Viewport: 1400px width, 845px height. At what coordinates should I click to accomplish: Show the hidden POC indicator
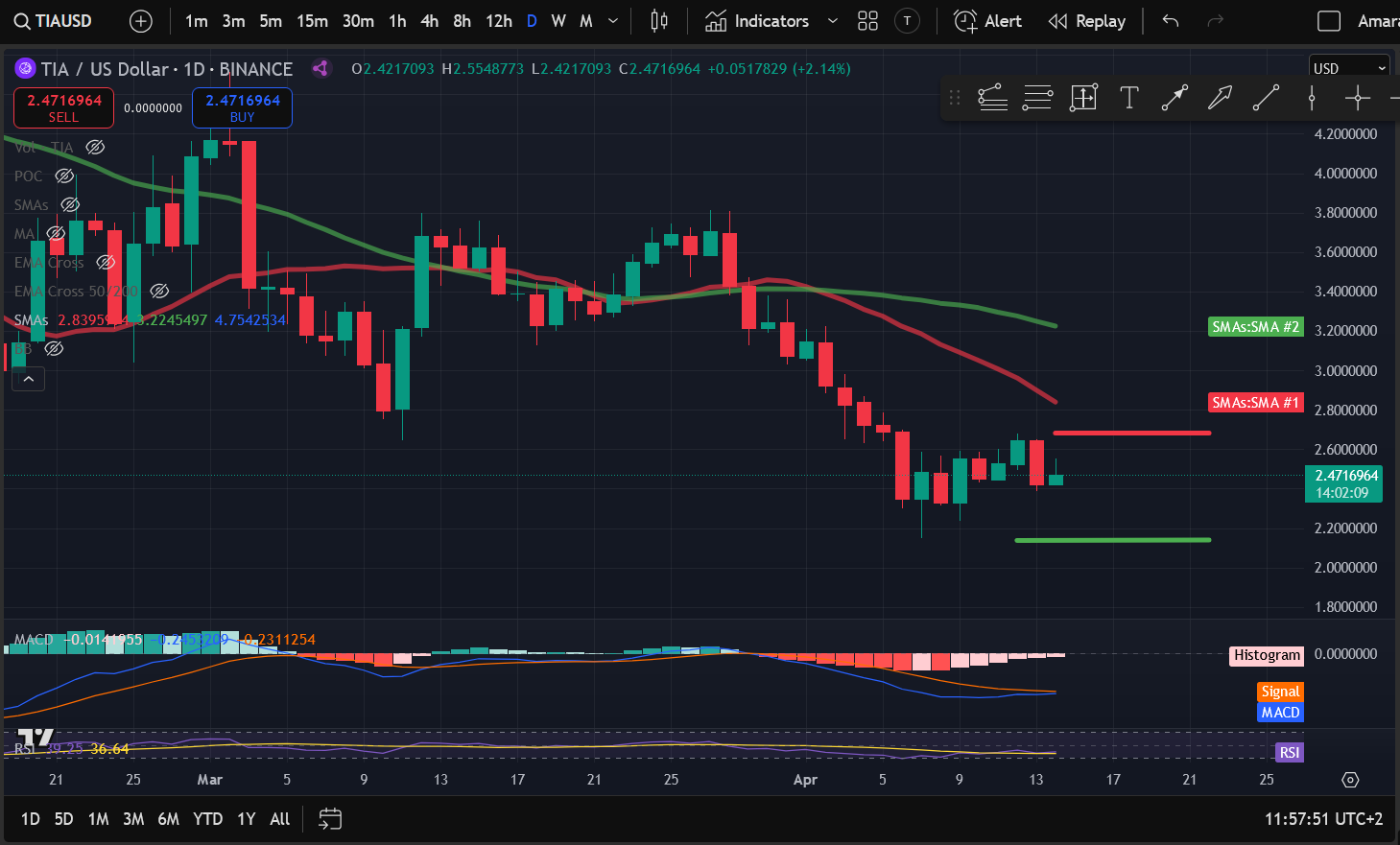point(64,176)
